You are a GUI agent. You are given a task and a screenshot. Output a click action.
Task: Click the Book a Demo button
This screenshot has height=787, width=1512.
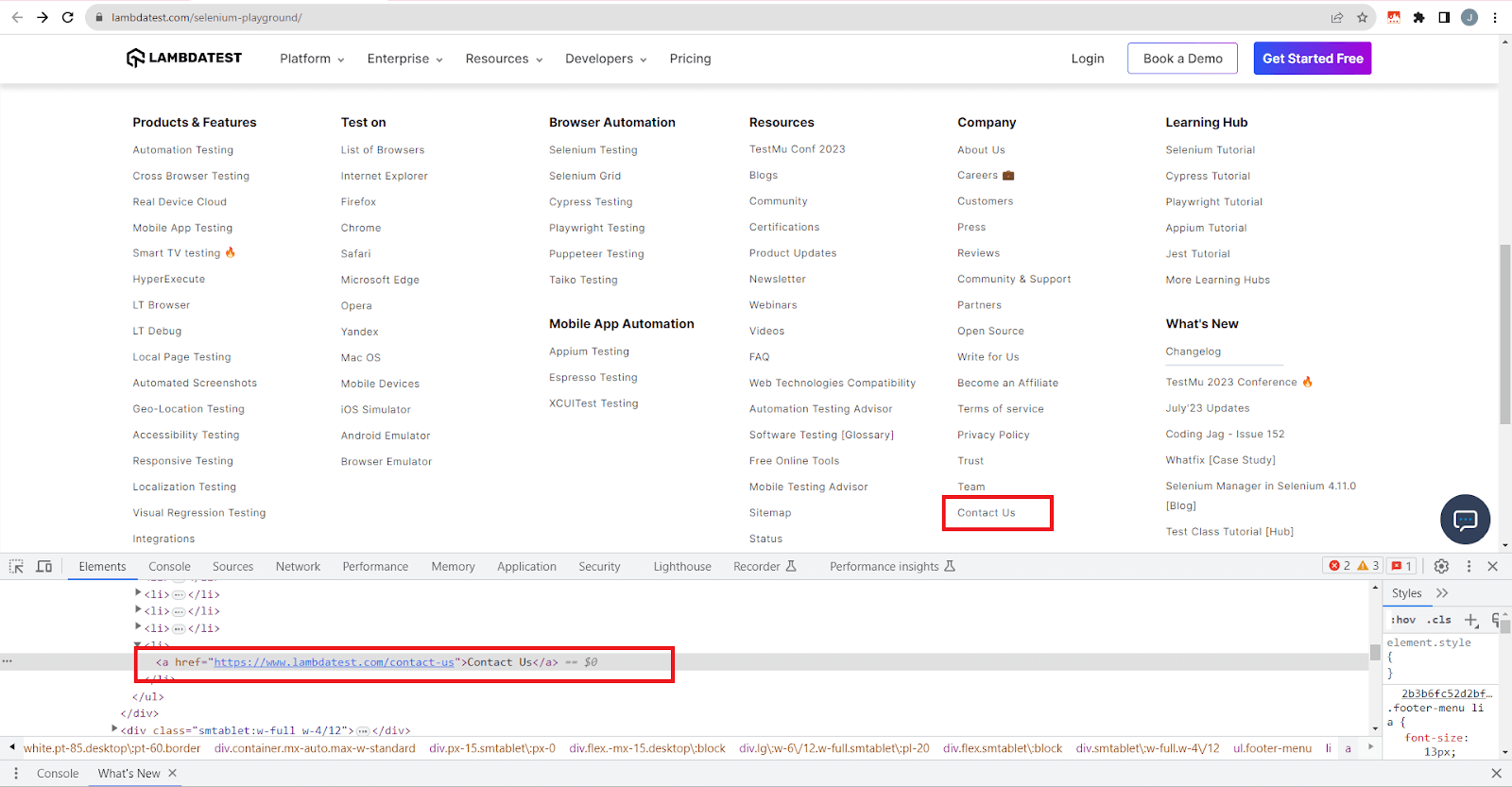[x=1183, y=59]
